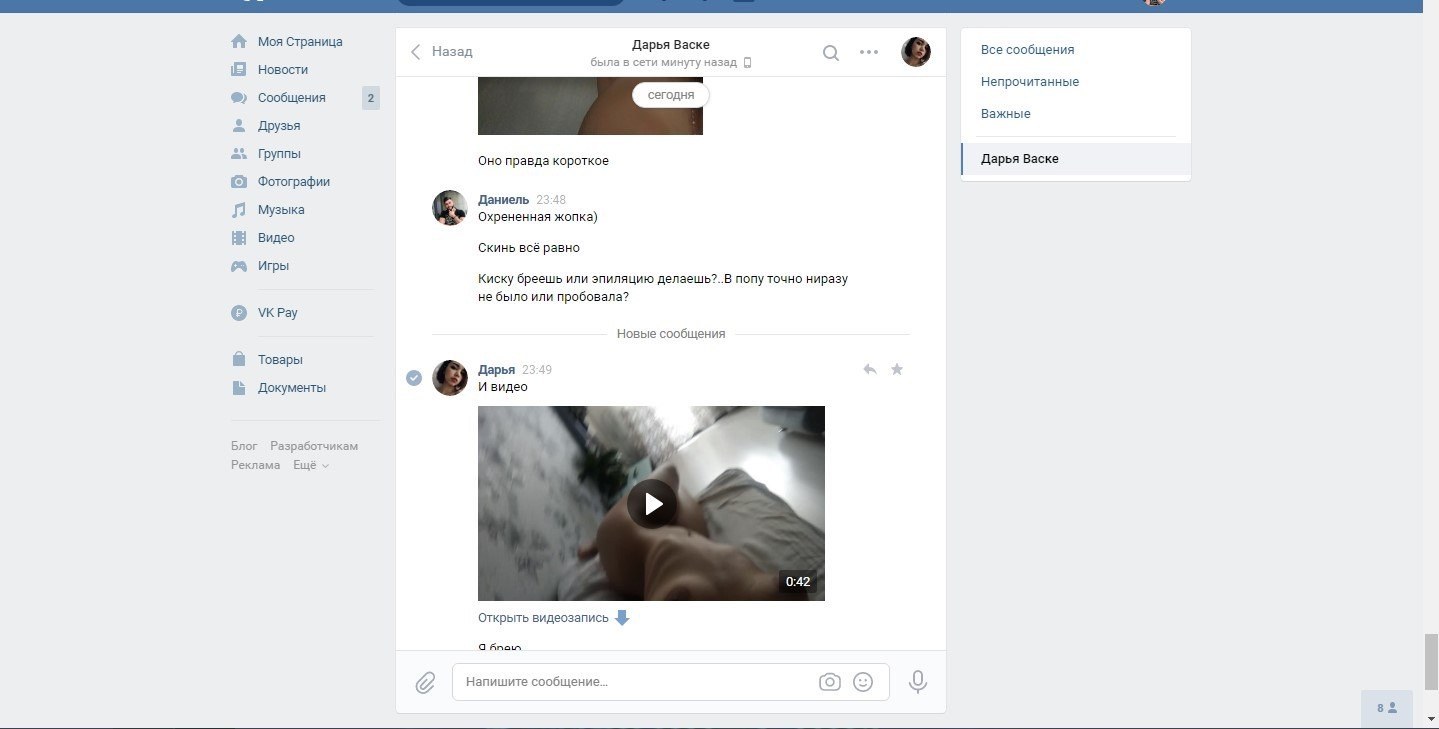Open the emoji smiley picker

(x=863, y=682)
